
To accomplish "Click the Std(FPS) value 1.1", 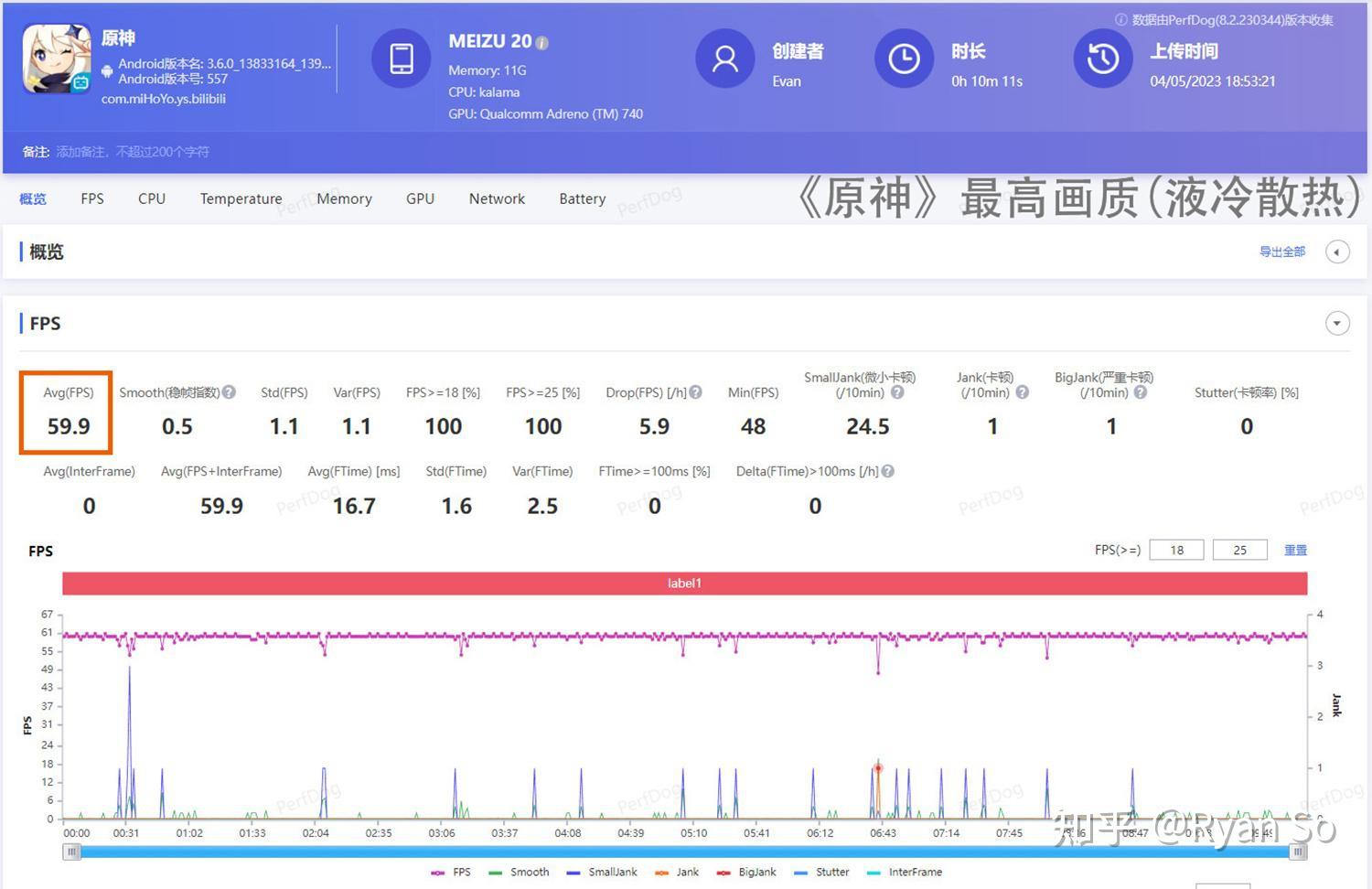I will (284, 426).
